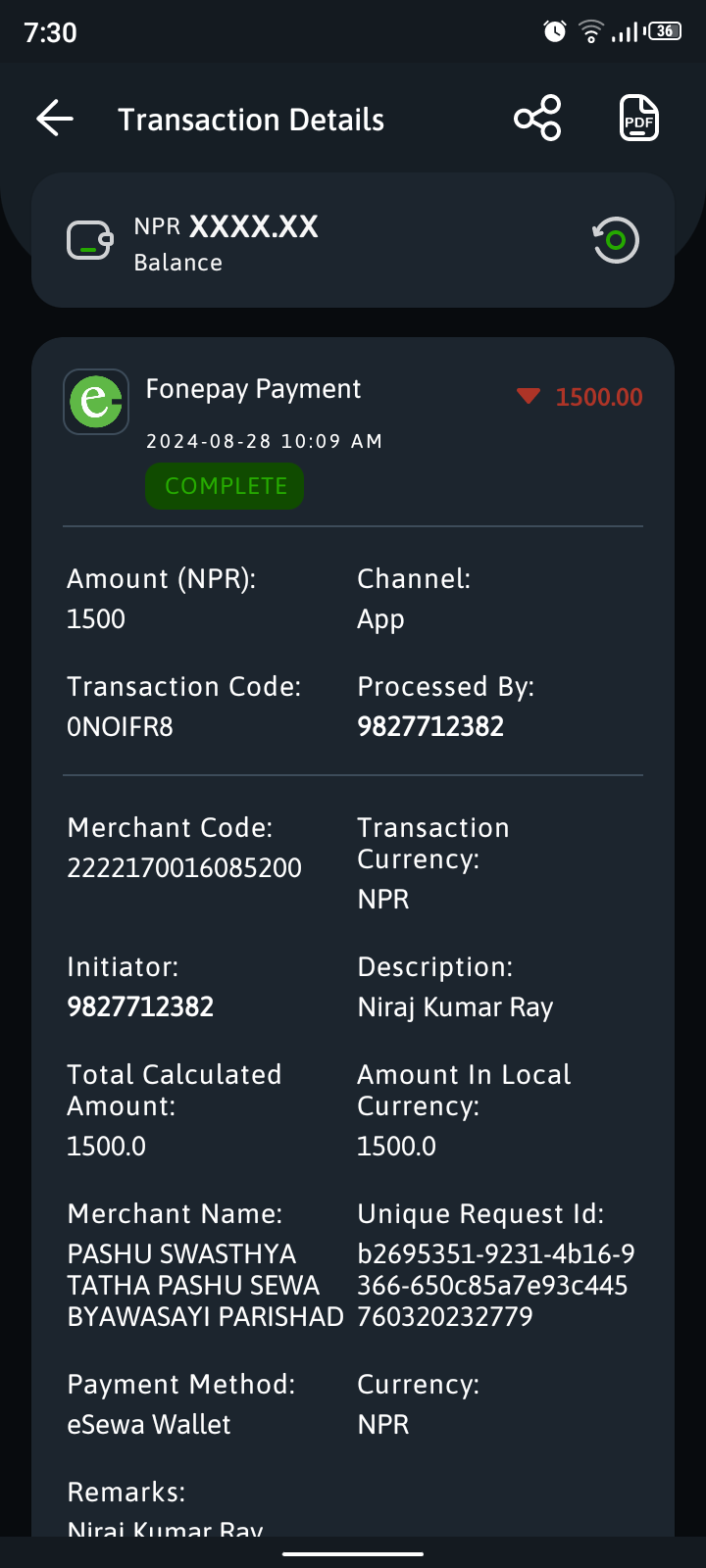The width and height of the screenshot is (706, 1568).
Task: Reveal balance with the refresh eye icon
Action: coord(615,240)
